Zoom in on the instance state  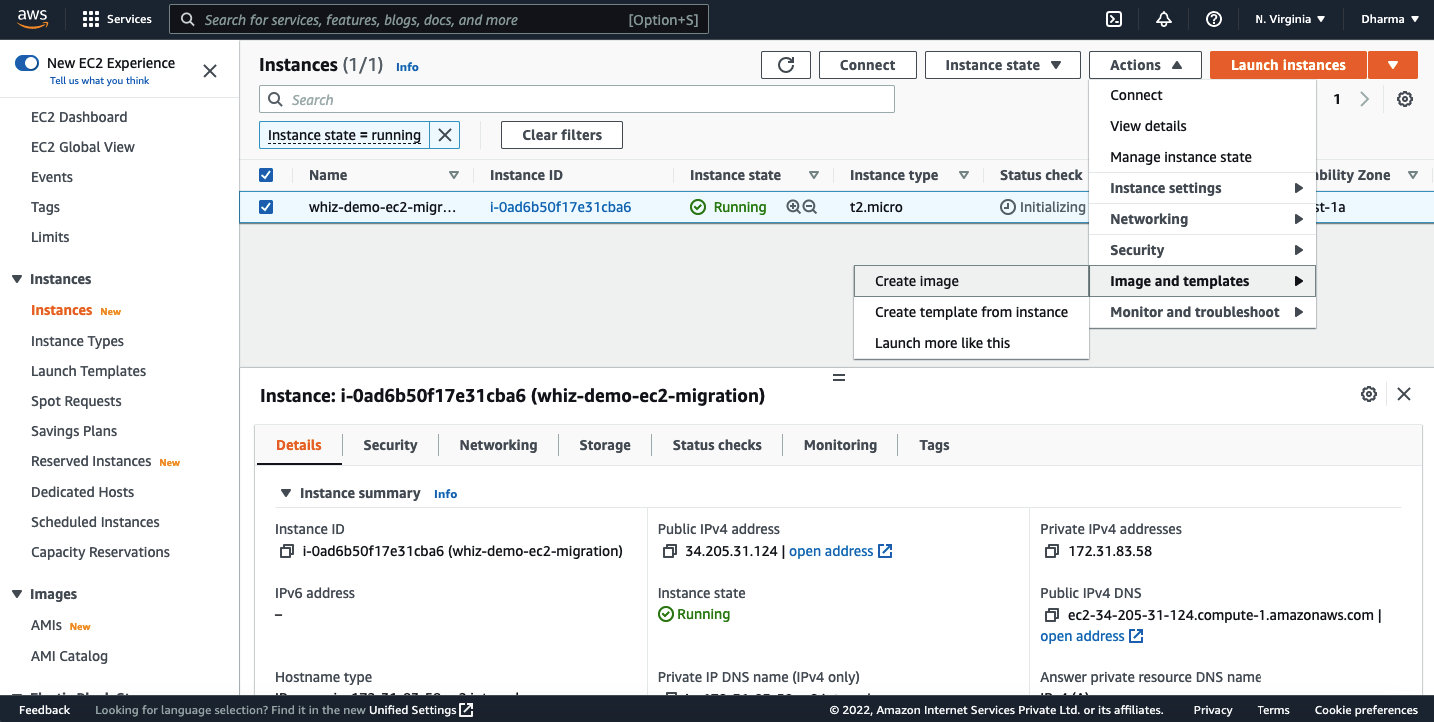tap(793, 207)
